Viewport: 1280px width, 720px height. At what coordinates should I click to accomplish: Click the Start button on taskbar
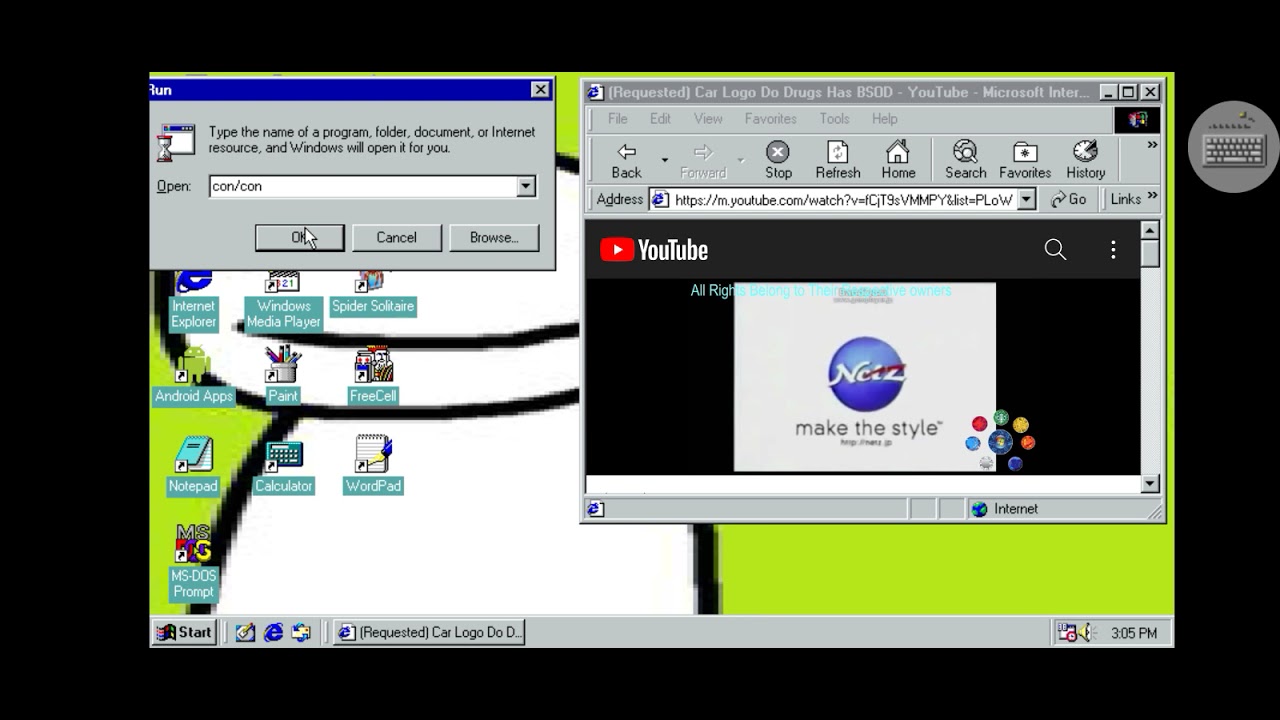click(185, 632)
